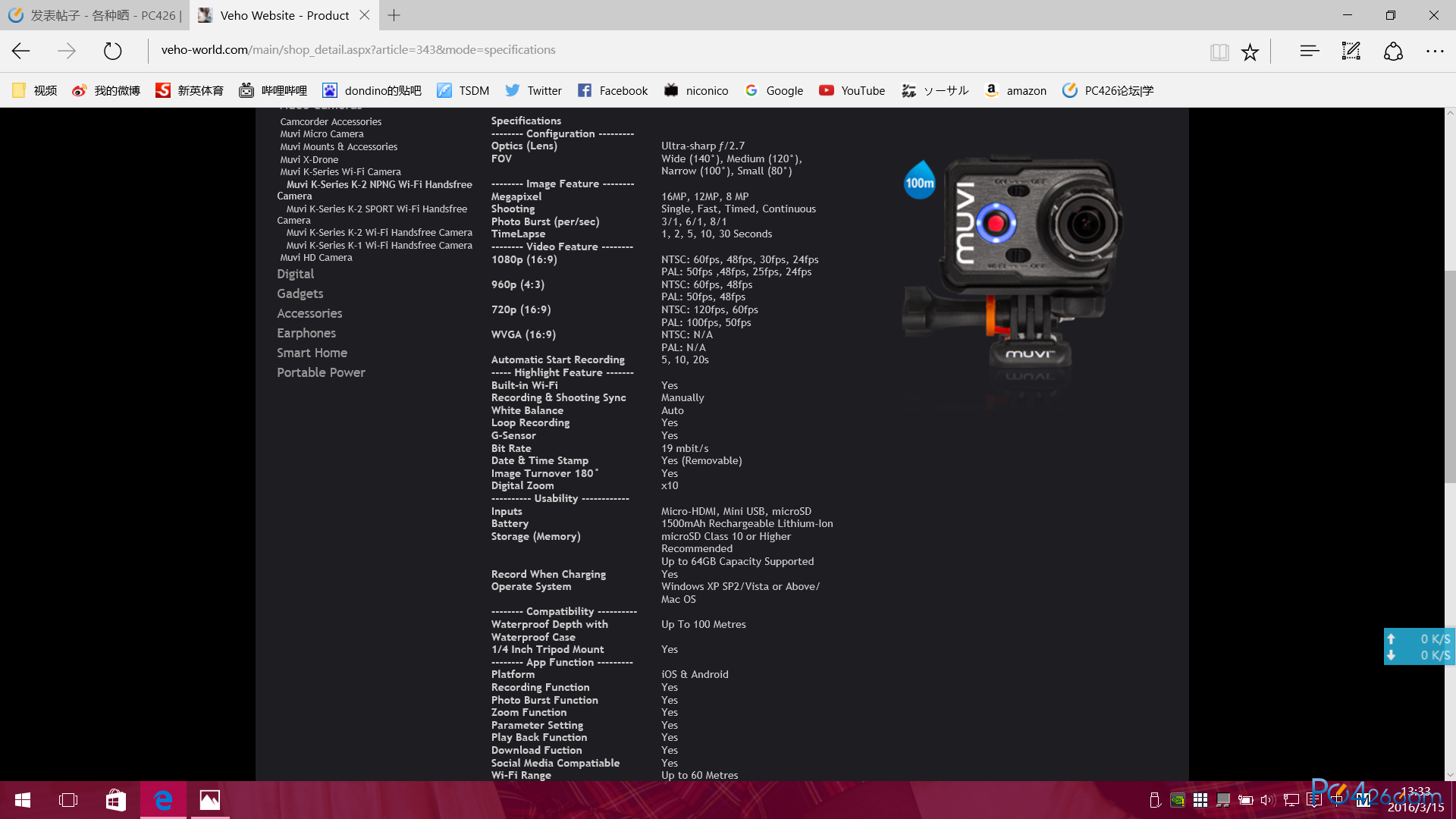Open the Smart Home category
Screen dimensions: 1456x819
(x=312, y=353)
